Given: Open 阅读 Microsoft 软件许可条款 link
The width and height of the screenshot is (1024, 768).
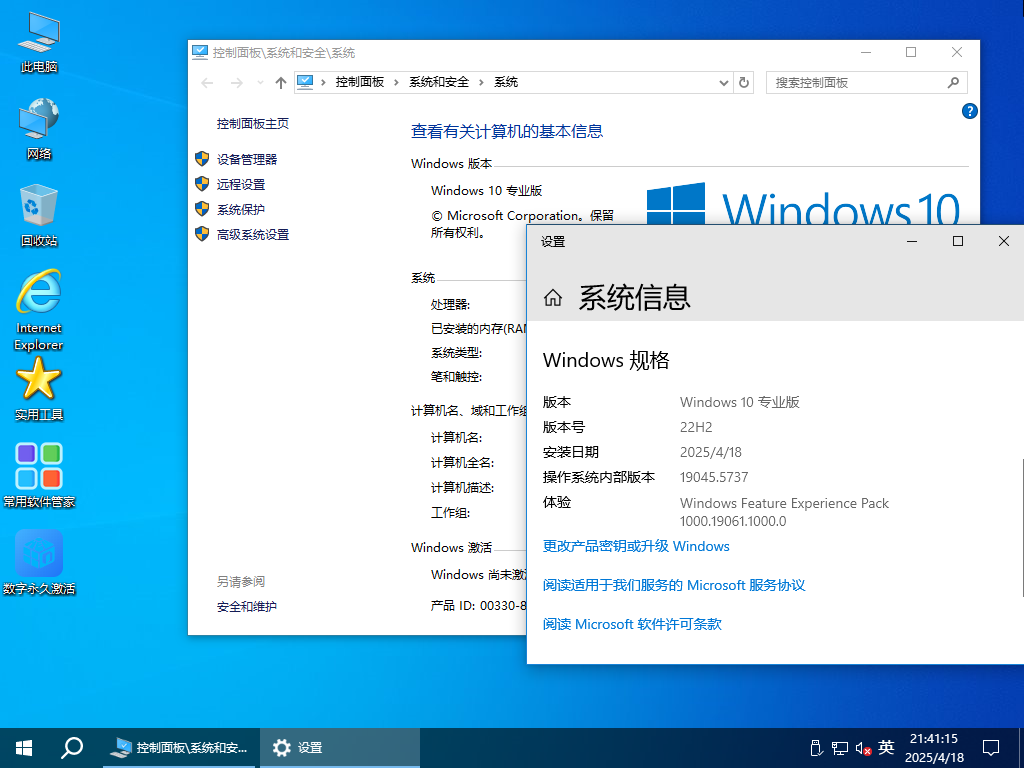Looking at the screenshot, I should coord(632,624).
